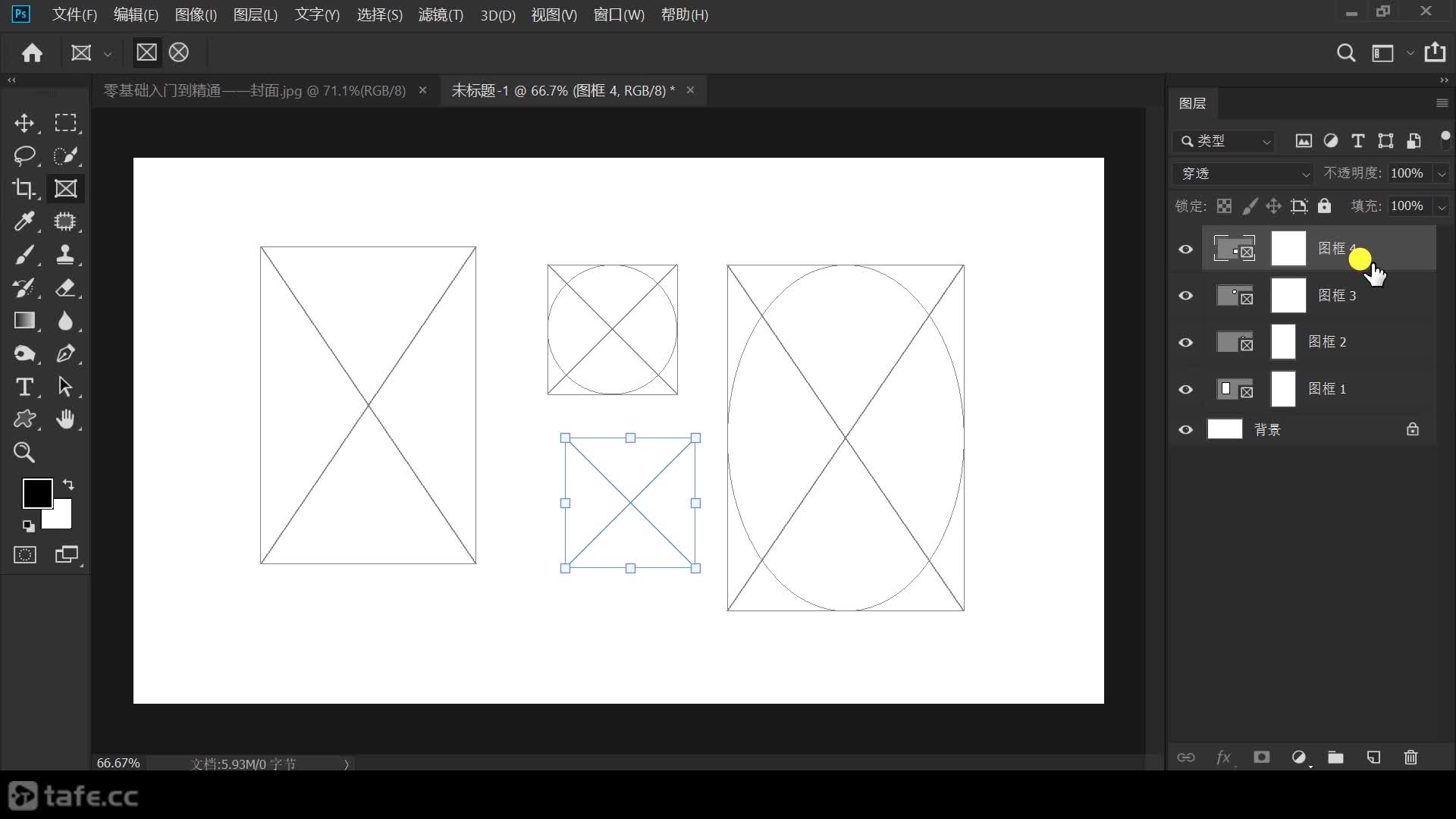Screen dimensions: 1456x819
Task: Hide the 背景 layer
Action: pyautogui.click(x=1186, y=430)
